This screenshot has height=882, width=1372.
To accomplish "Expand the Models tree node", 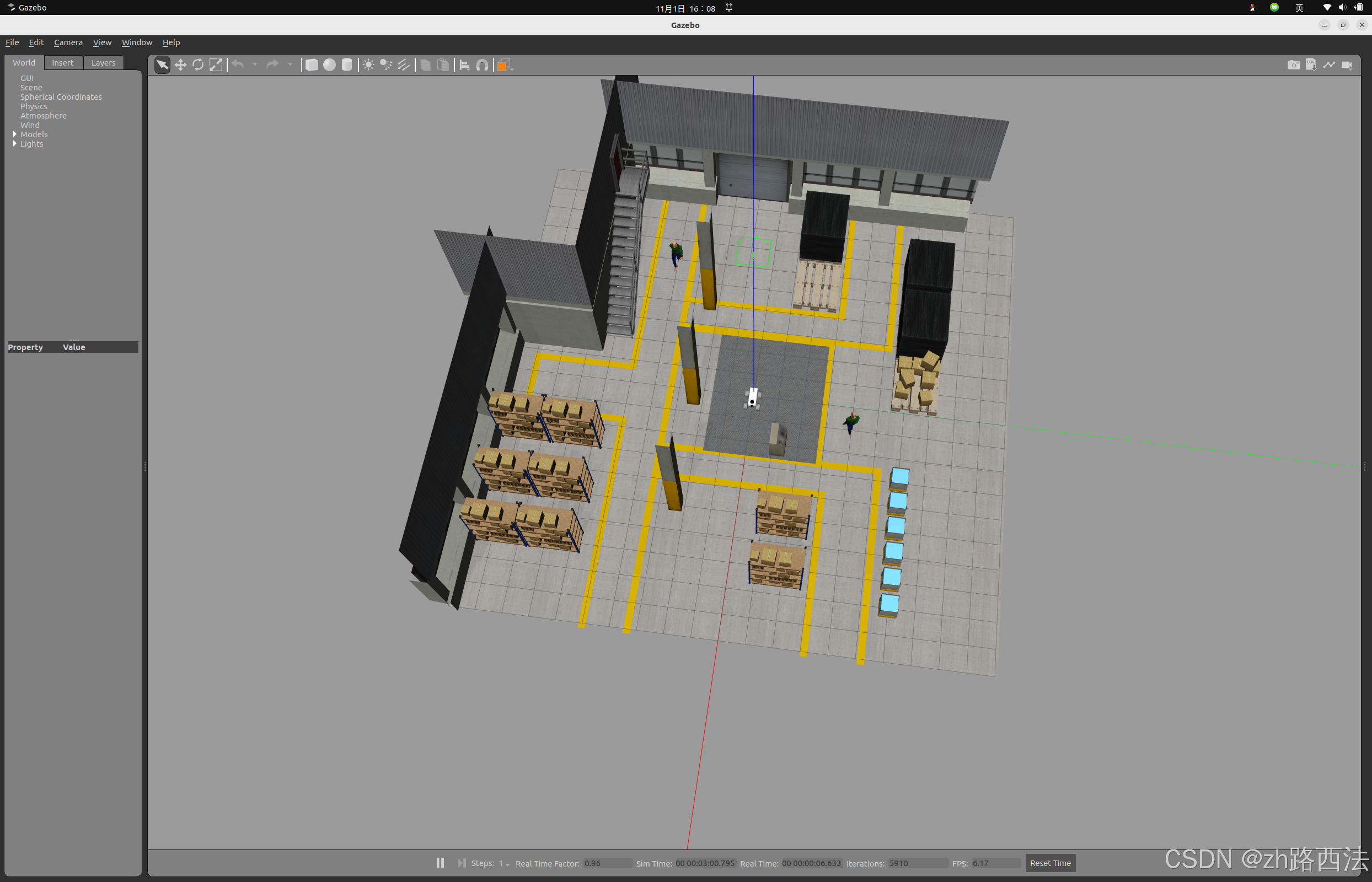I will coord(15,134).
